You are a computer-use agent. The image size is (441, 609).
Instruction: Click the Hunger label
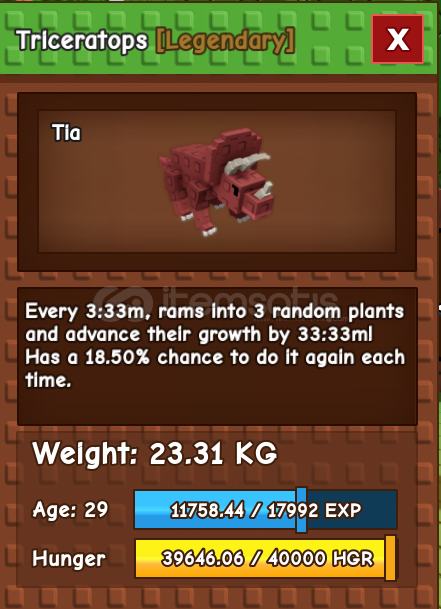coord(69,559)
